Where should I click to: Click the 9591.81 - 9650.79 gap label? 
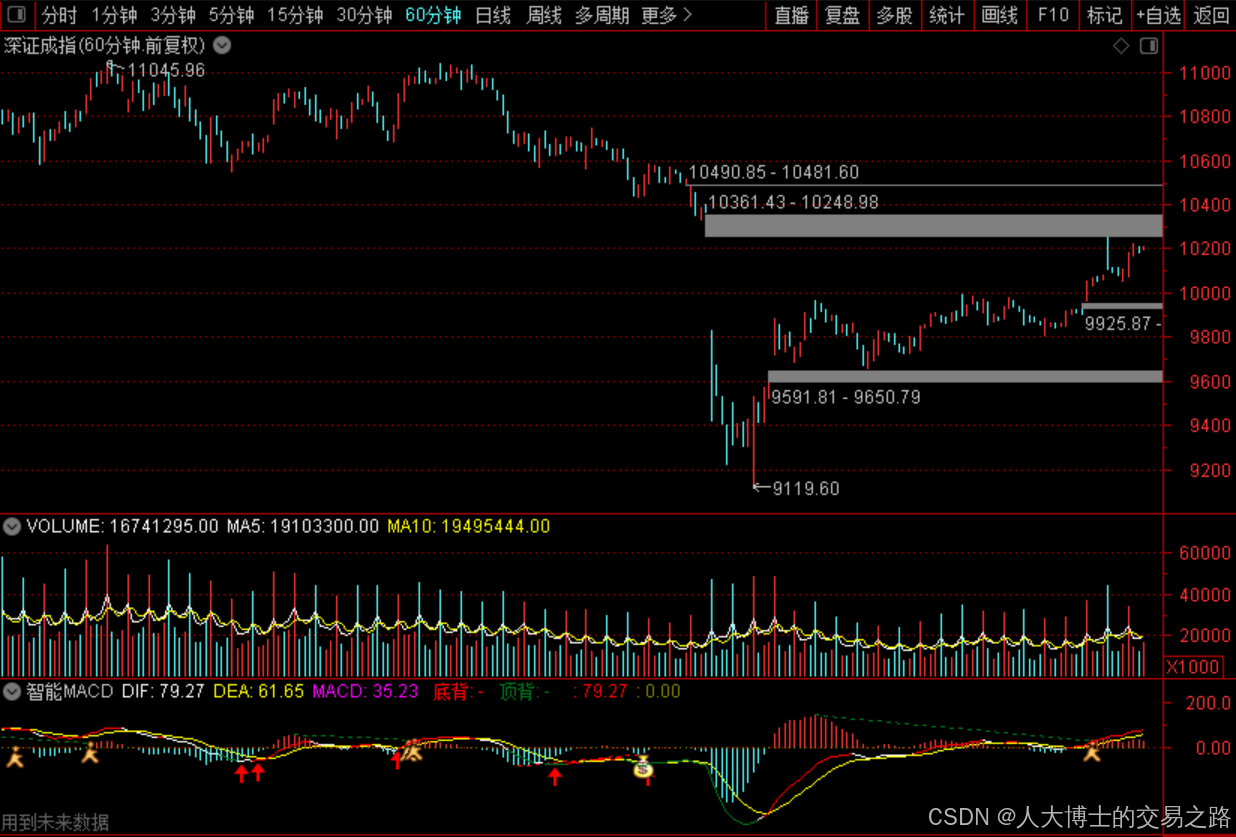[x=845, y=398]
